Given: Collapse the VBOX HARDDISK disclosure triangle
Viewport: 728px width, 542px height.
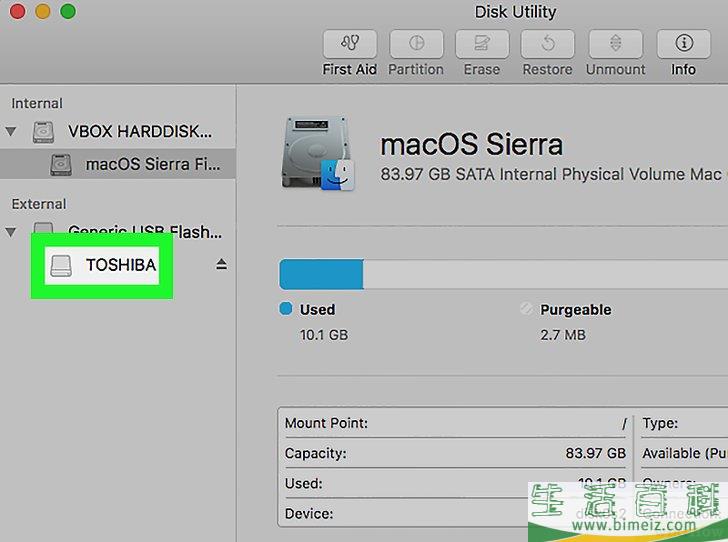Looking at the screenshot, I should point(11,131).
